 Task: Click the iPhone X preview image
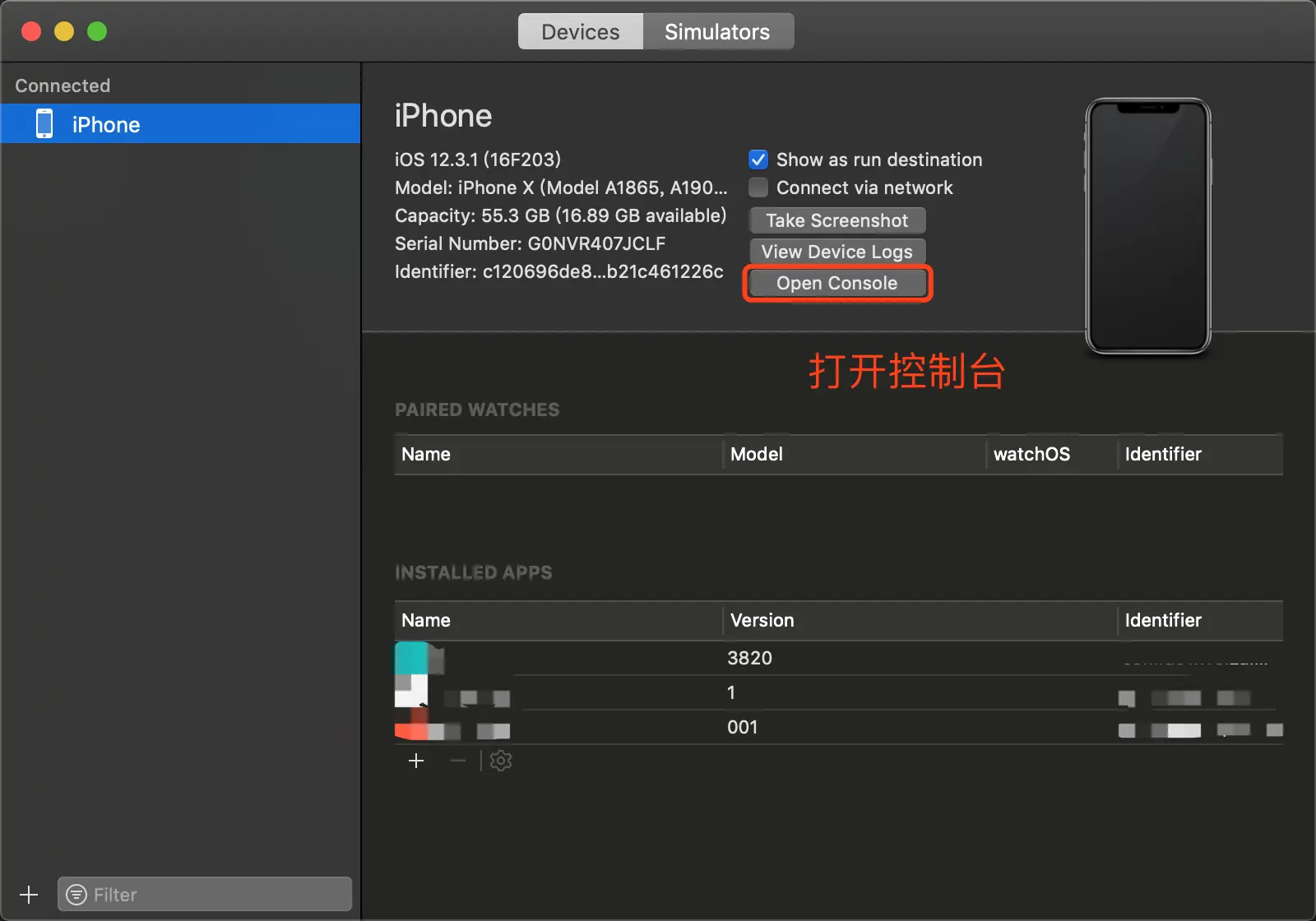click(x=1148, y=226)
